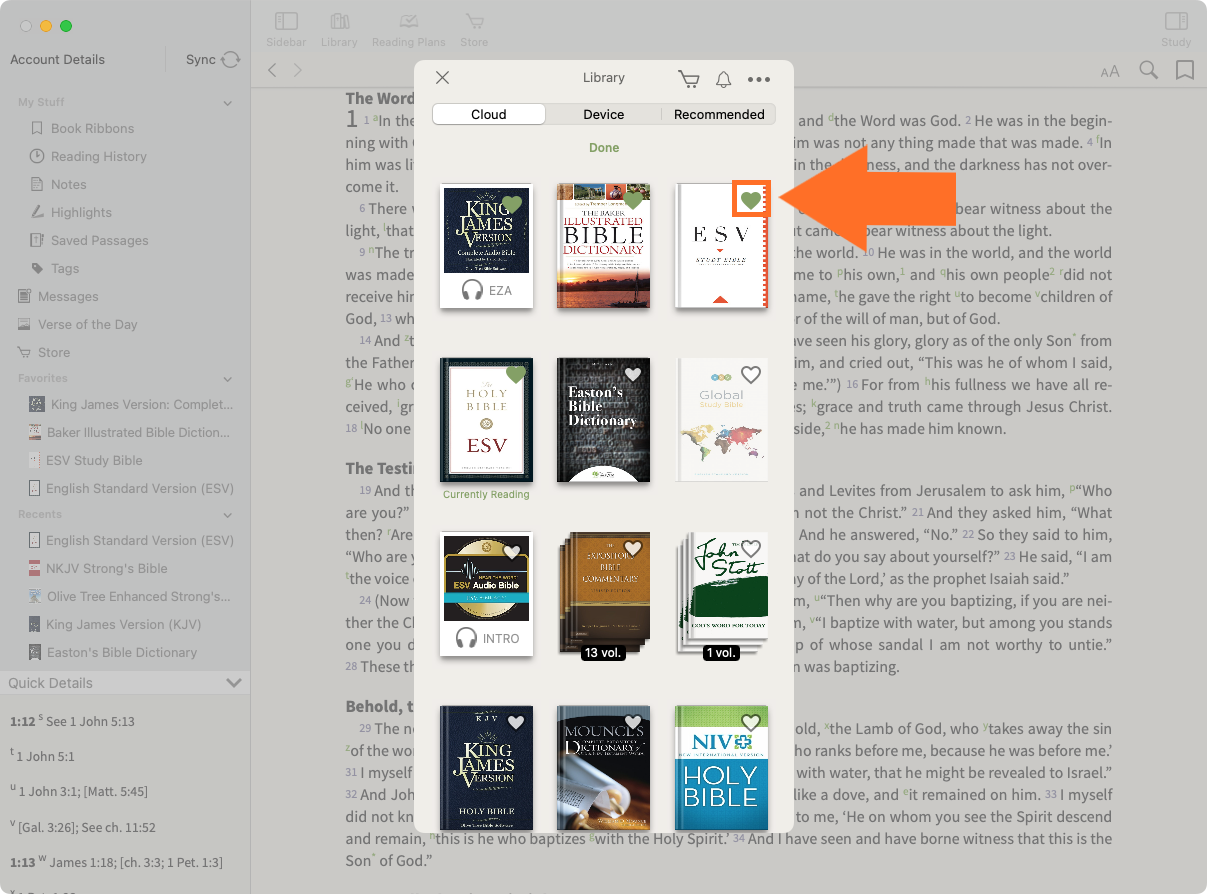Open the 1 John 5:1 cross reference
The image size is (1207, 894).
(45, 757)
